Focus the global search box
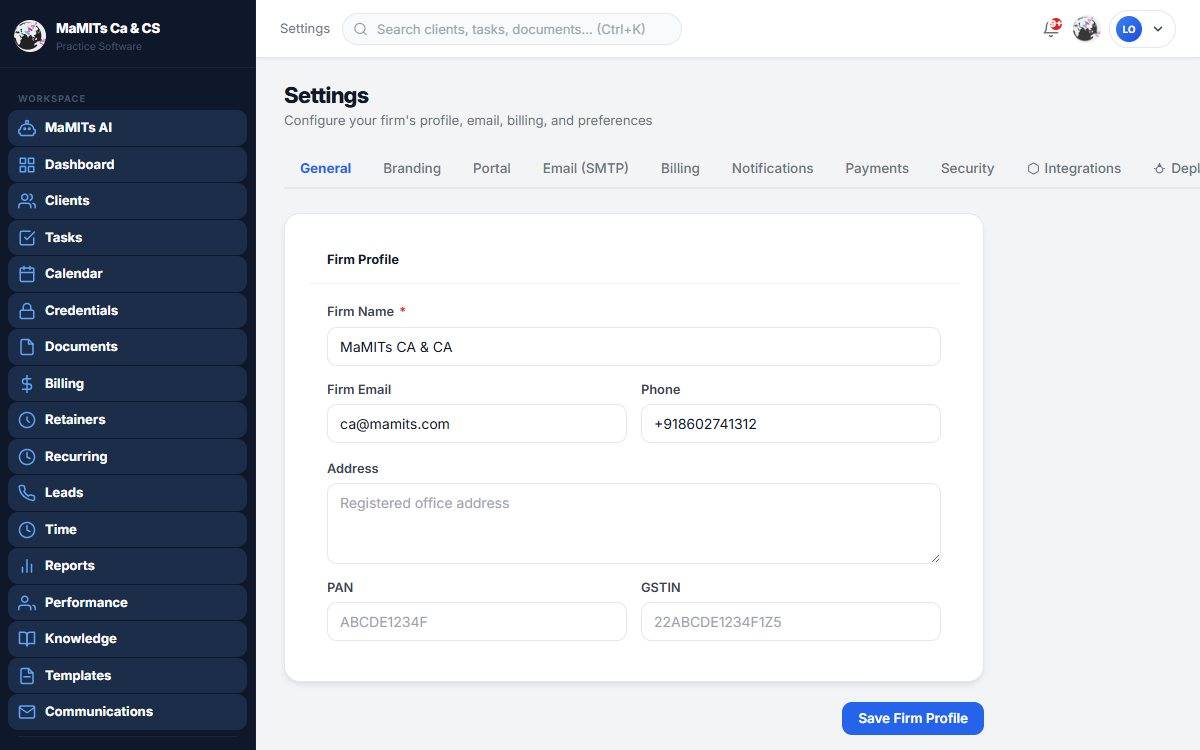The height and width of the screenshot is (750, 1200). coord(512,29)
